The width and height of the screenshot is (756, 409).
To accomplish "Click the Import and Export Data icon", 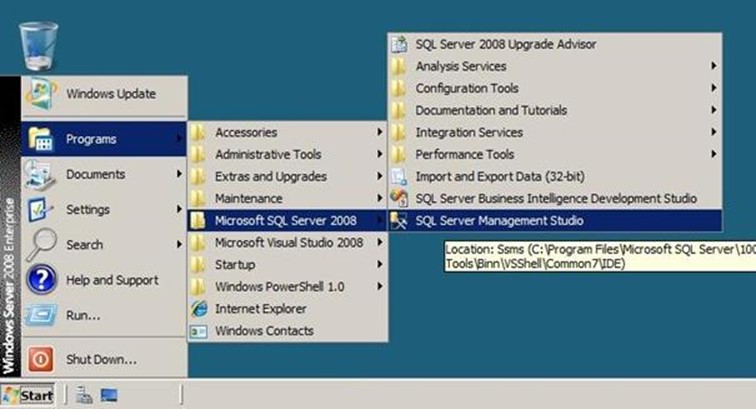I will coord(399,177).
